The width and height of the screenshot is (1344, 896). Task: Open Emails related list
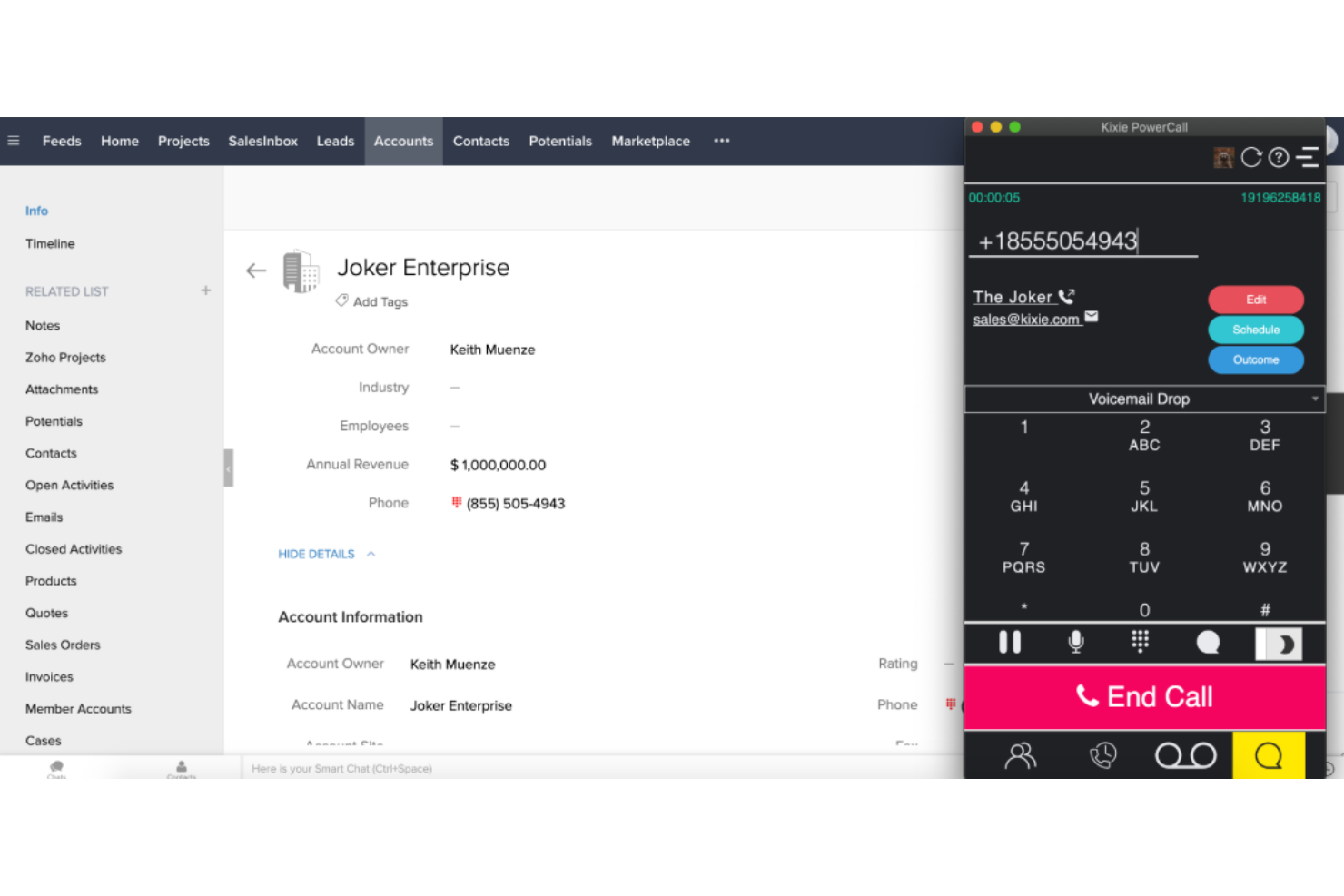click(x=44, y=517)
